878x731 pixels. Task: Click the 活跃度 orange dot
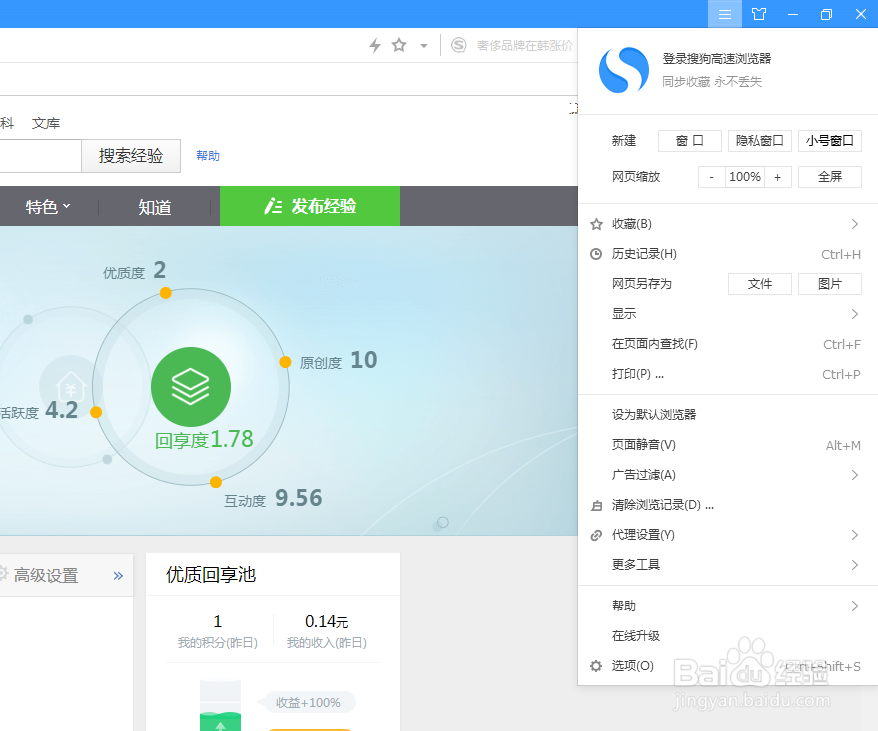point(96,412)
